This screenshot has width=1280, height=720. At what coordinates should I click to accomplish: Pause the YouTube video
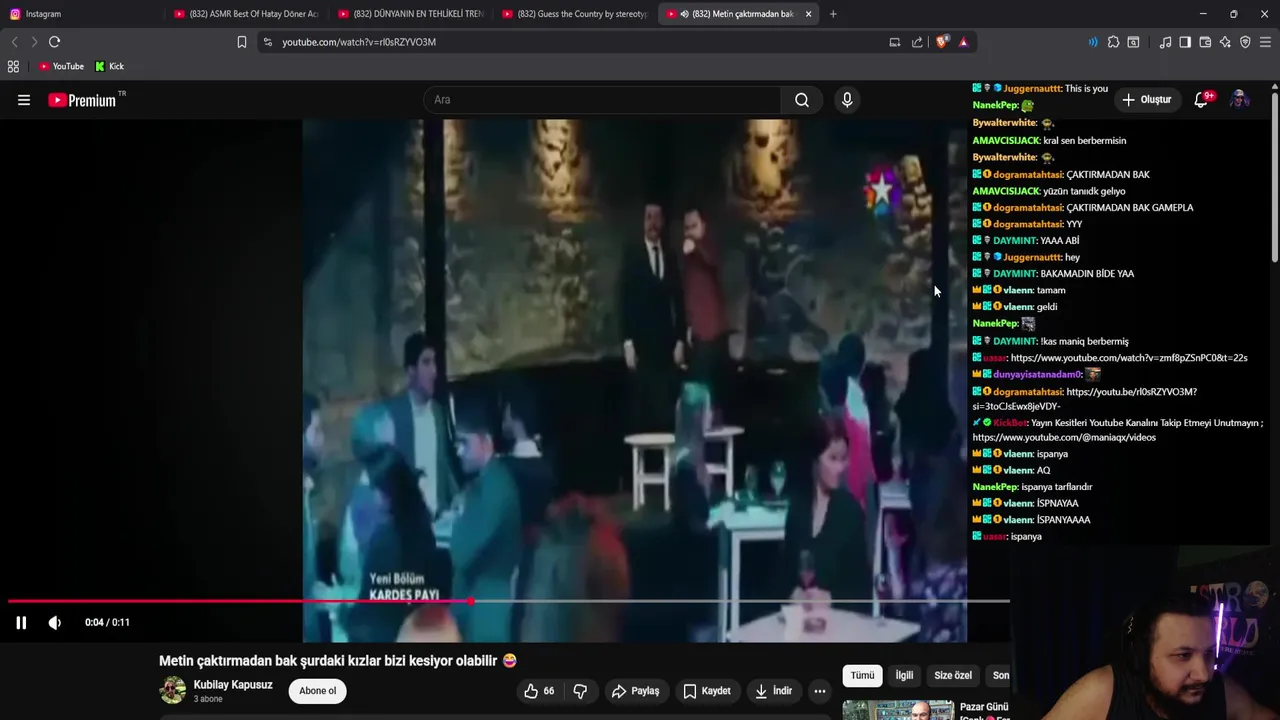[21, 622]
